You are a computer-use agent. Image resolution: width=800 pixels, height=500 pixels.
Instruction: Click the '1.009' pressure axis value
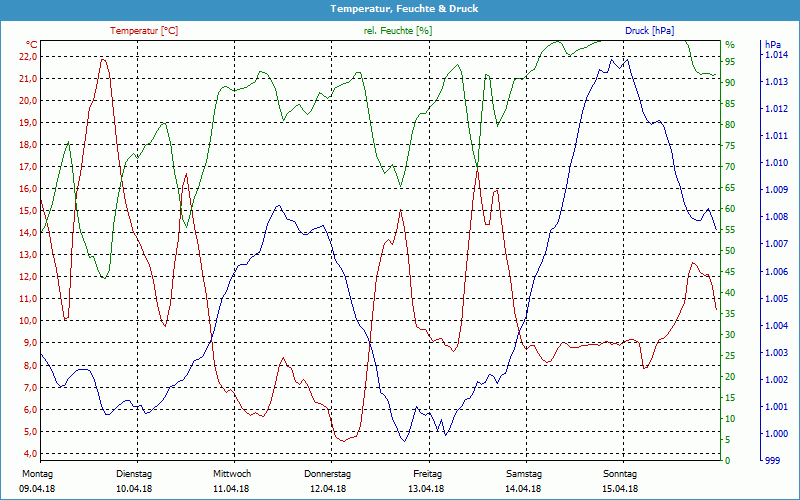pos(776,190)
